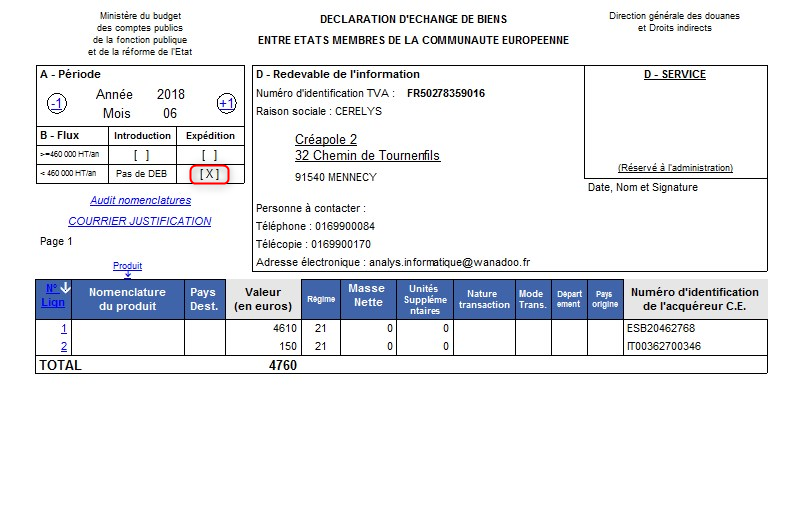Check Expédition box for >=460 000 HT/an

pos(210,155)
